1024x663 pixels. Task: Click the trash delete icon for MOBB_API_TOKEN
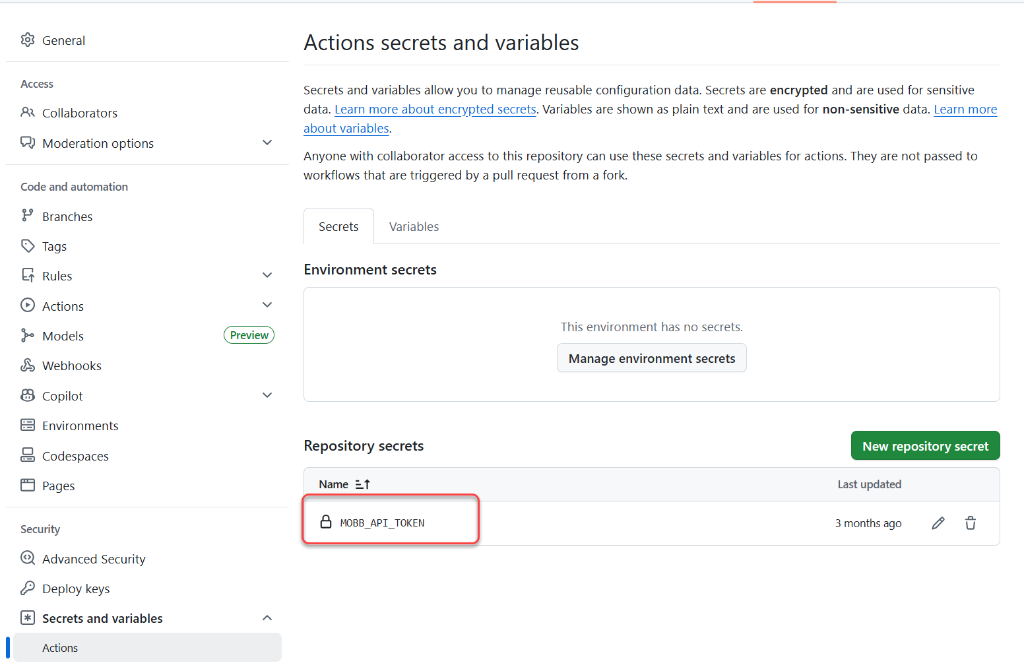pyautogui.click(x=970, y=523)
